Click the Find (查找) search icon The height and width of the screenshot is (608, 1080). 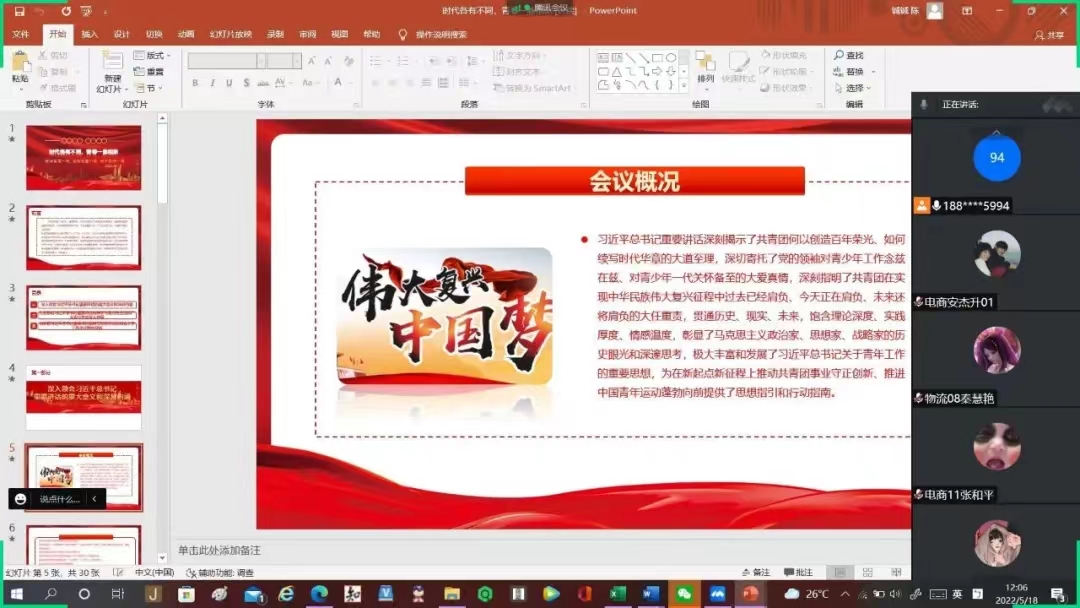pos(849,56)
